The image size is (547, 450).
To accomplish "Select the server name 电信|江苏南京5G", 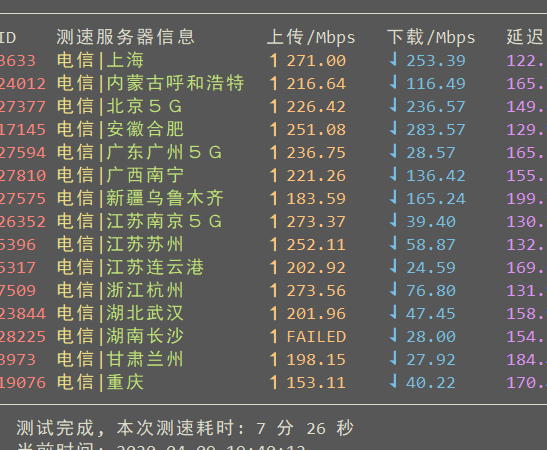I will pyautogui.click(x=139, y=222).
